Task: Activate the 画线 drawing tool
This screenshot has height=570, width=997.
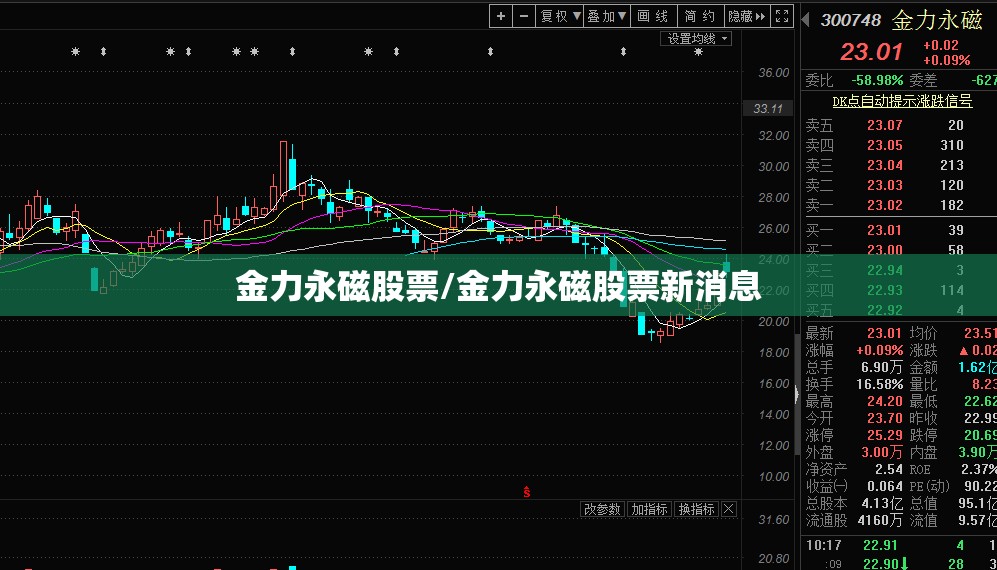Action: [x=654, y=17]
